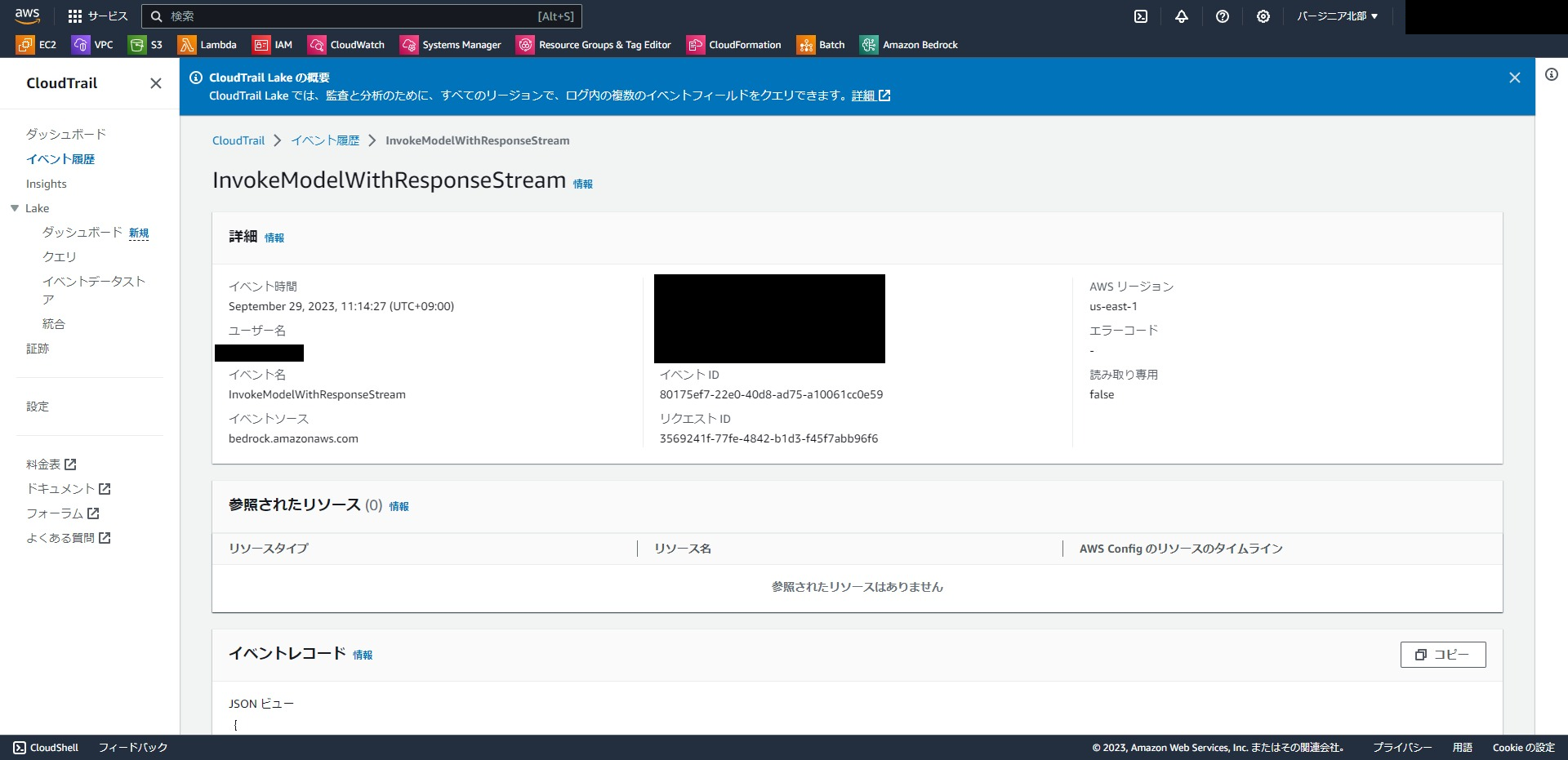The height and width of the screenshot is (760, 1568).
Task: Open the サービス grid menu
Action: coord(98,16)
